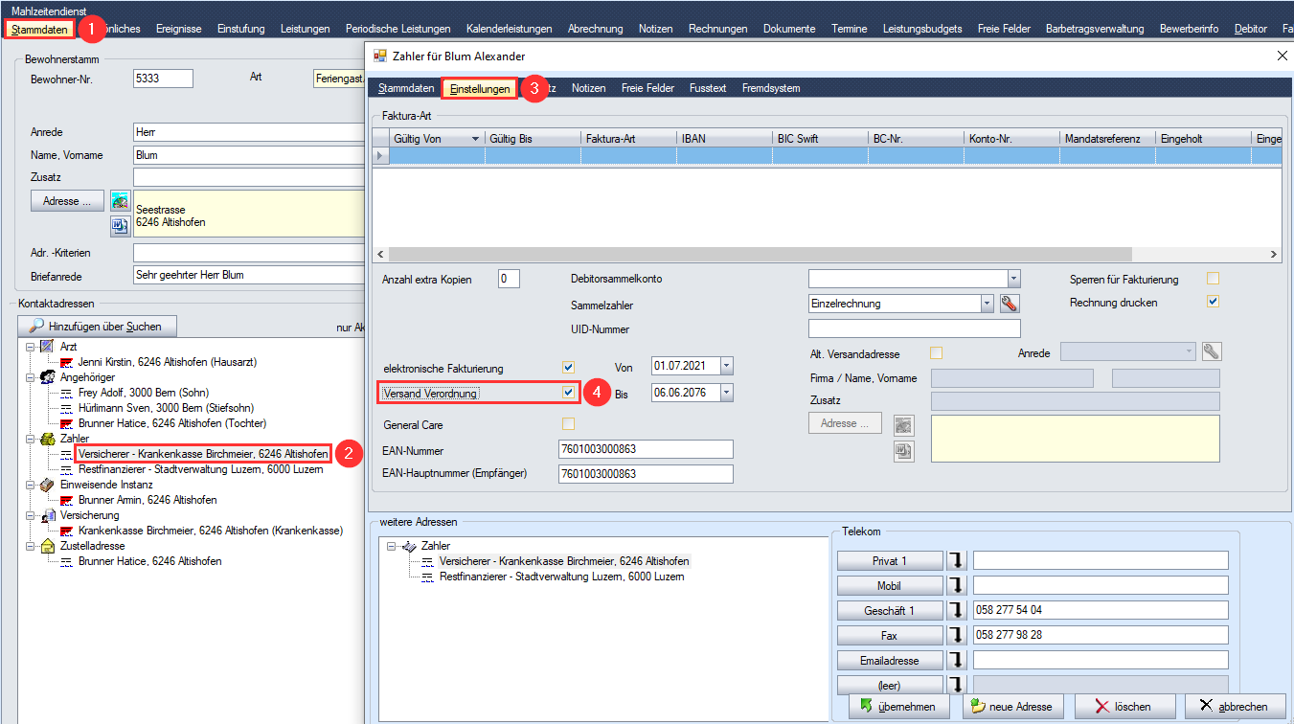Viewport: 1294px width, 724px height.
Task: Open Freie Felder tab in Zahler dialog
Action: pos(647,88)
